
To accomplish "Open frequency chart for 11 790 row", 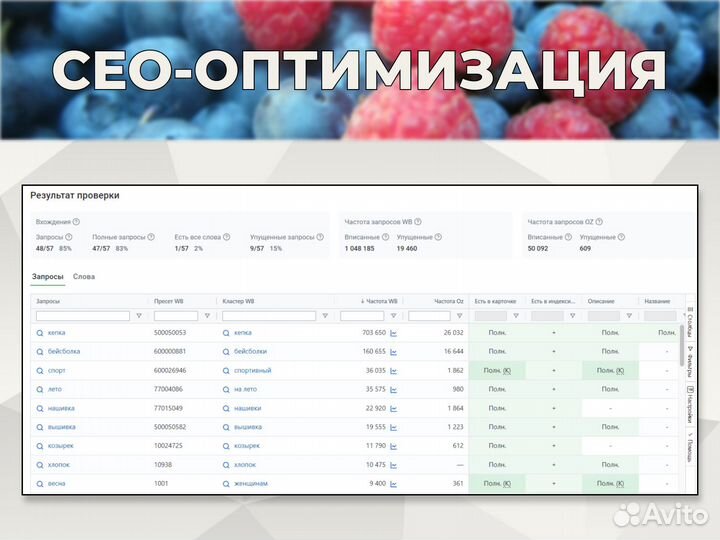I will click(x=394, y=446).
